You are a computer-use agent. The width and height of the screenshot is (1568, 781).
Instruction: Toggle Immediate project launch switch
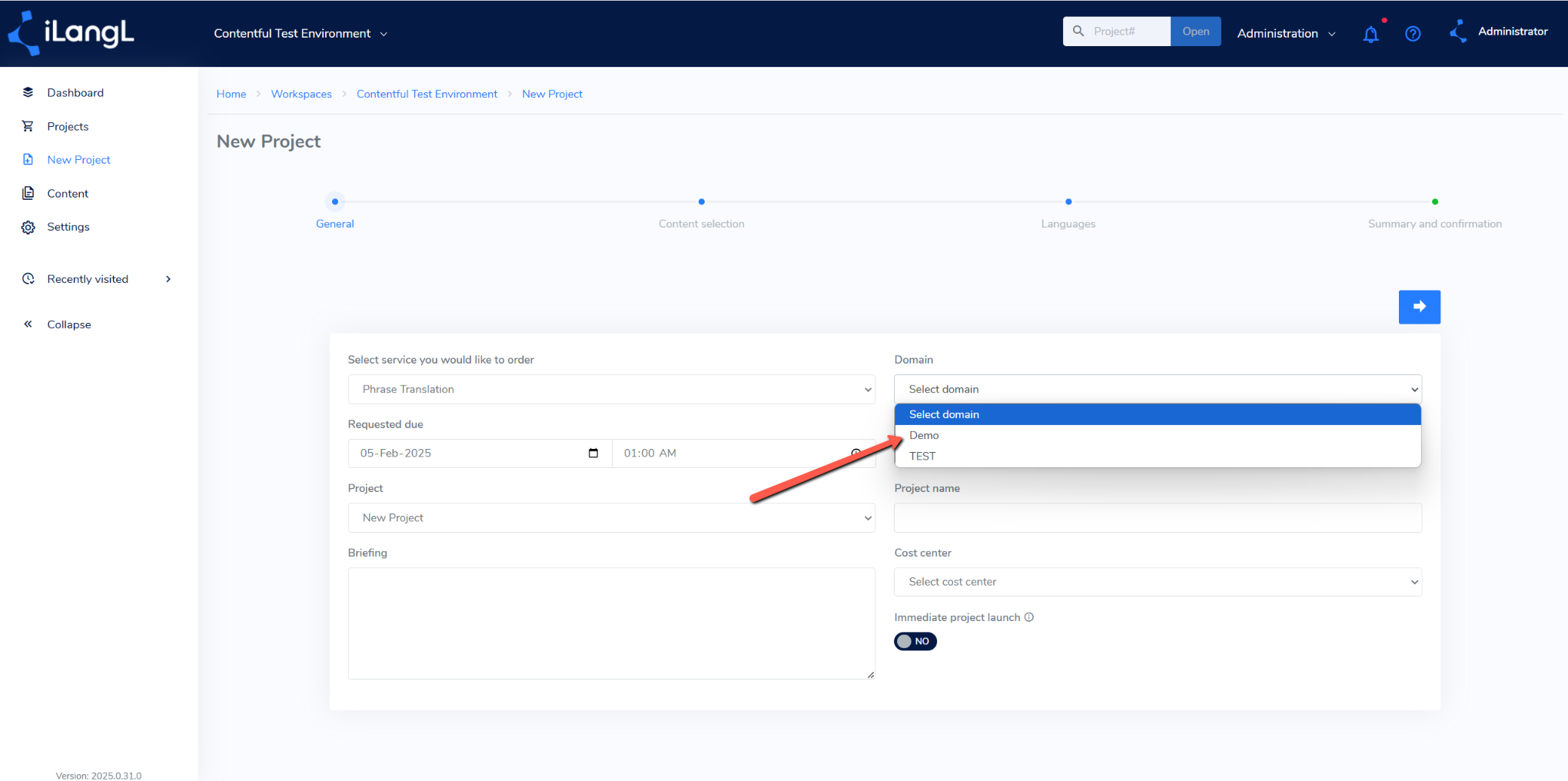915,641
